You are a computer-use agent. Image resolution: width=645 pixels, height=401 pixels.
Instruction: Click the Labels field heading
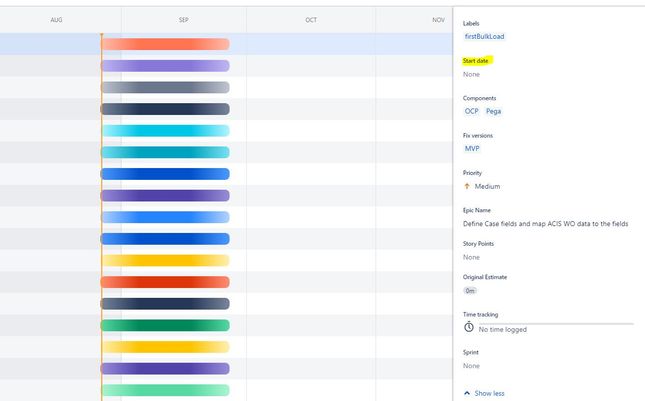coord(471,23)
